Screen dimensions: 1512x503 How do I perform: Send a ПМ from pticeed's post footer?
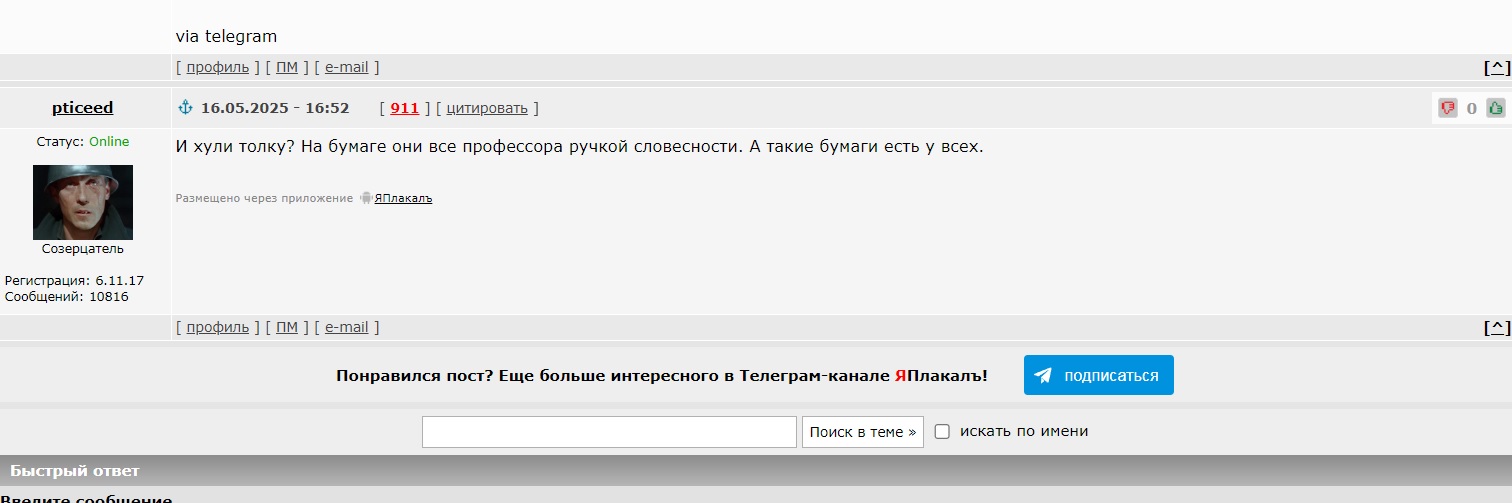pyautogui.click(x=287, y=327)
